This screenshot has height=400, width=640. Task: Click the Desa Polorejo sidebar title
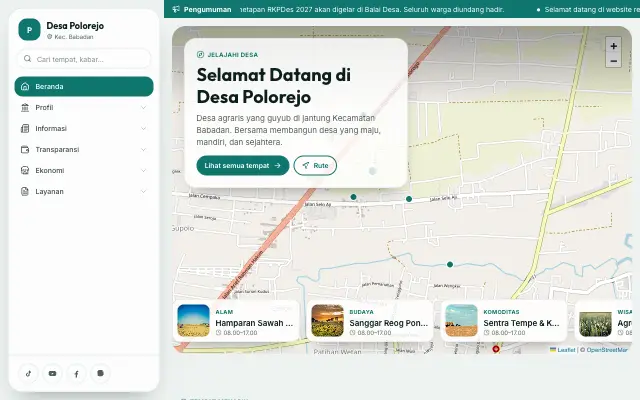click(75, 26)
